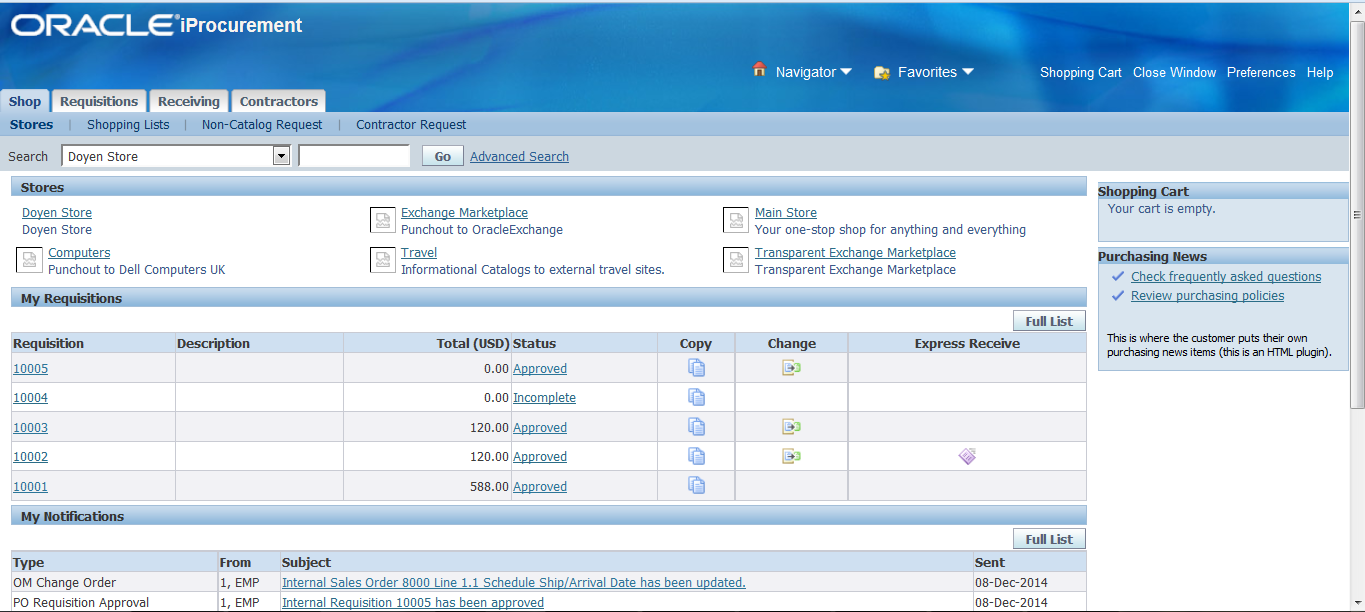Click Full List button for My Requisitions

1049,321
